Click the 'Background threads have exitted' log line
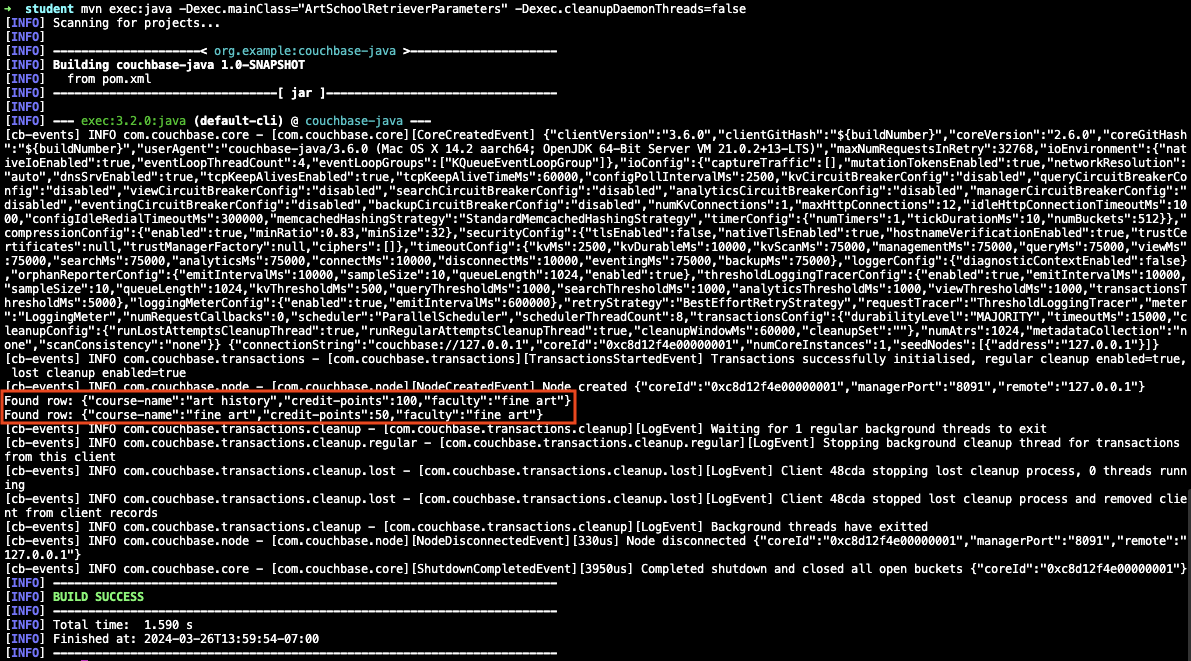 click(400, 526)
